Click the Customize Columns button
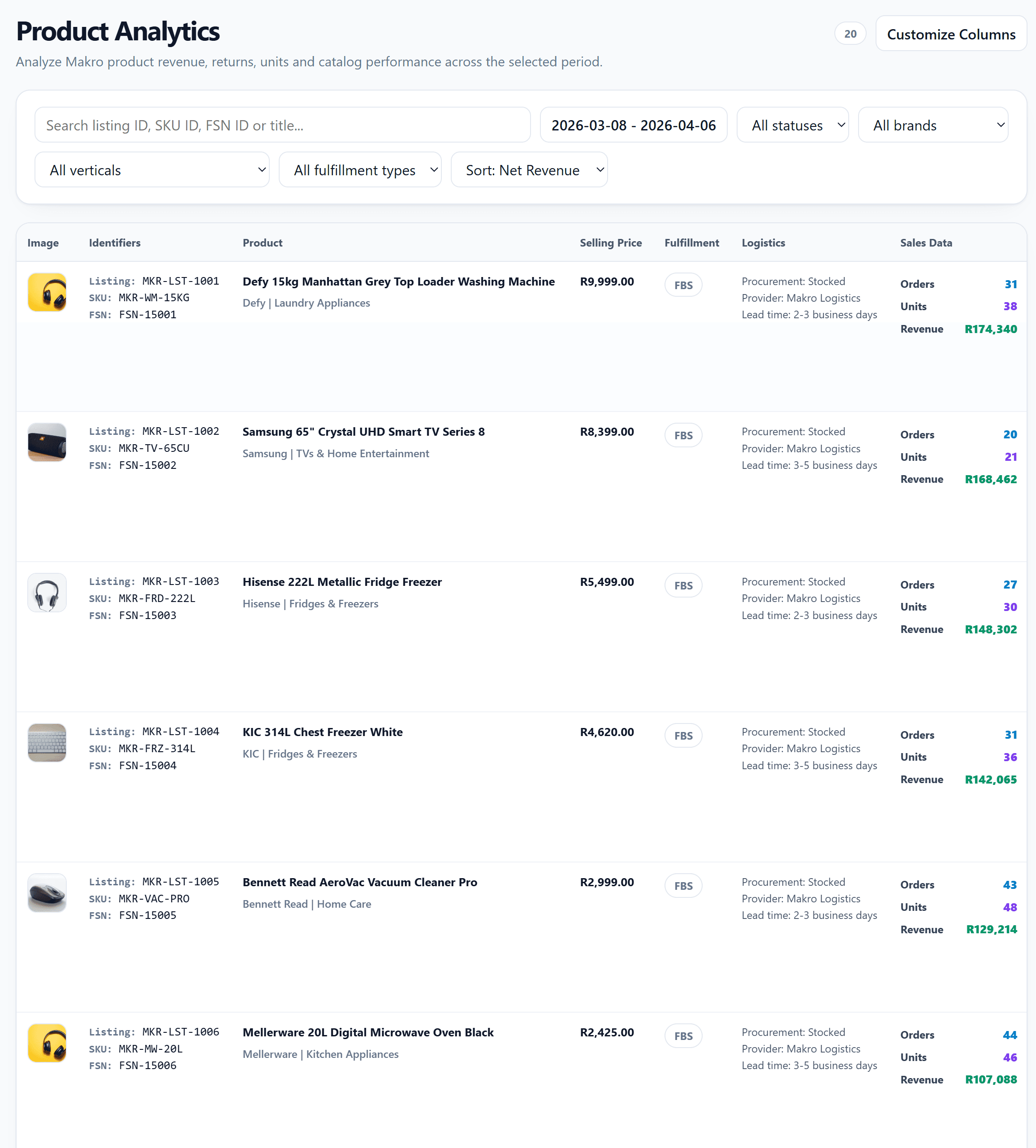Screen dimensions: 1036x1148 pyautogui.click(x=950, y=34)
